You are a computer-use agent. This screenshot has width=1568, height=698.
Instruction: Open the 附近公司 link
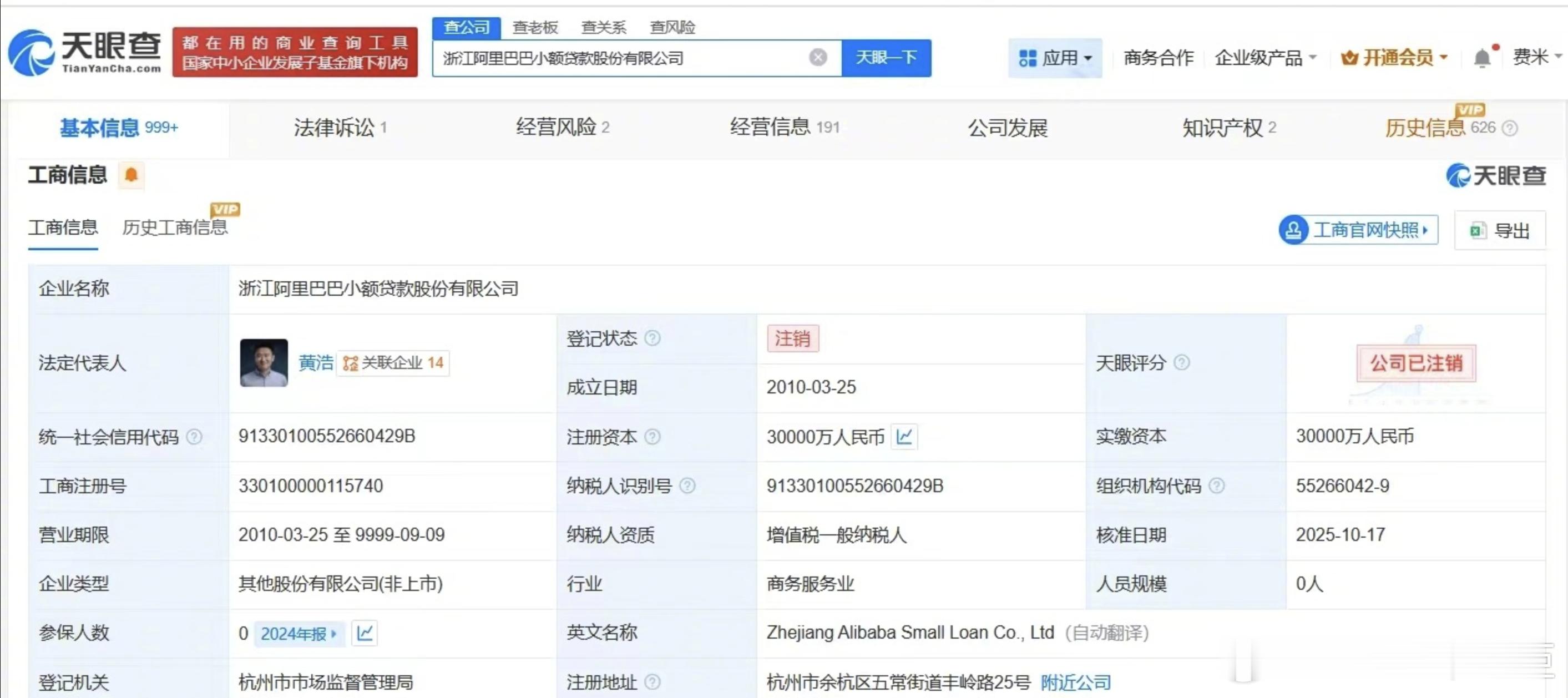1075,682
